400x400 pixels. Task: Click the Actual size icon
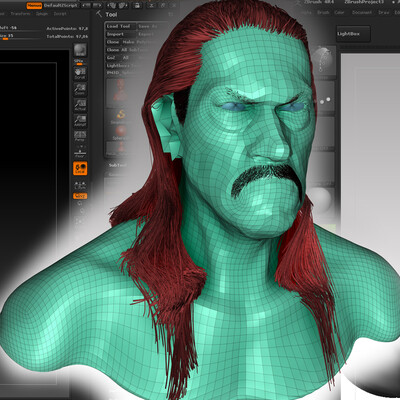pyautogui.click(x=80, y=105)
